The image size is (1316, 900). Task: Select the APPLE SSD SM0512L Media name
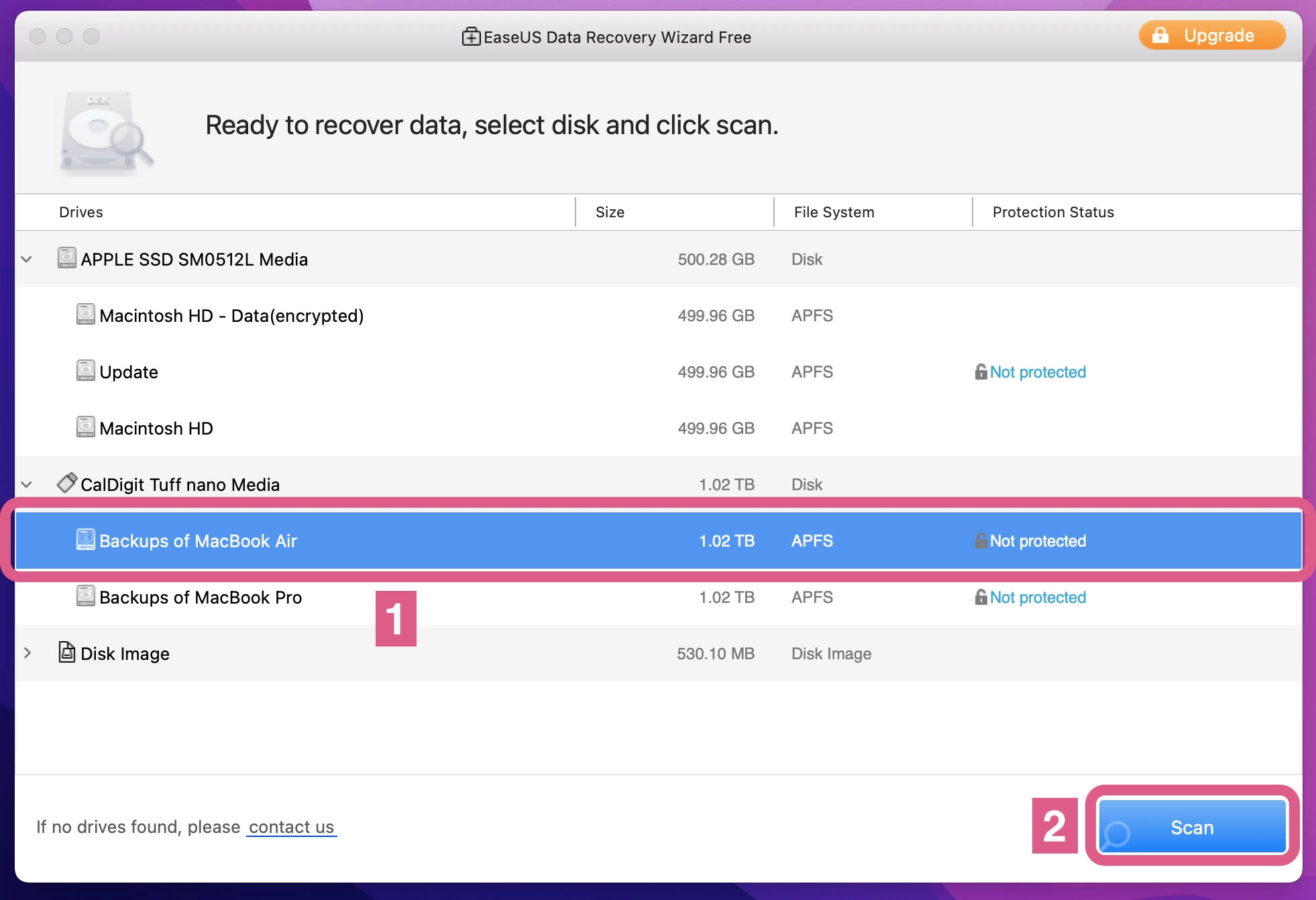pos(195,260)
